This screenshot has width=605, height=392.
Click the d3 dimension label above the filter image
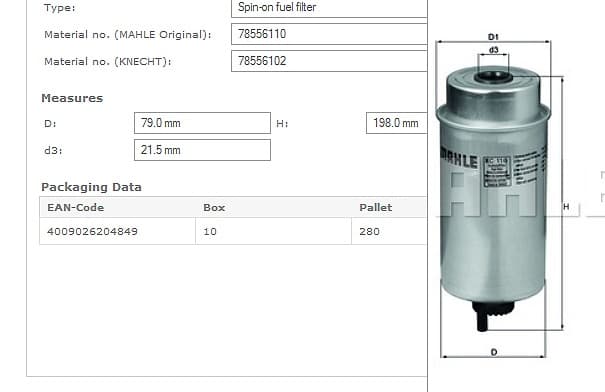coord(493,50)
